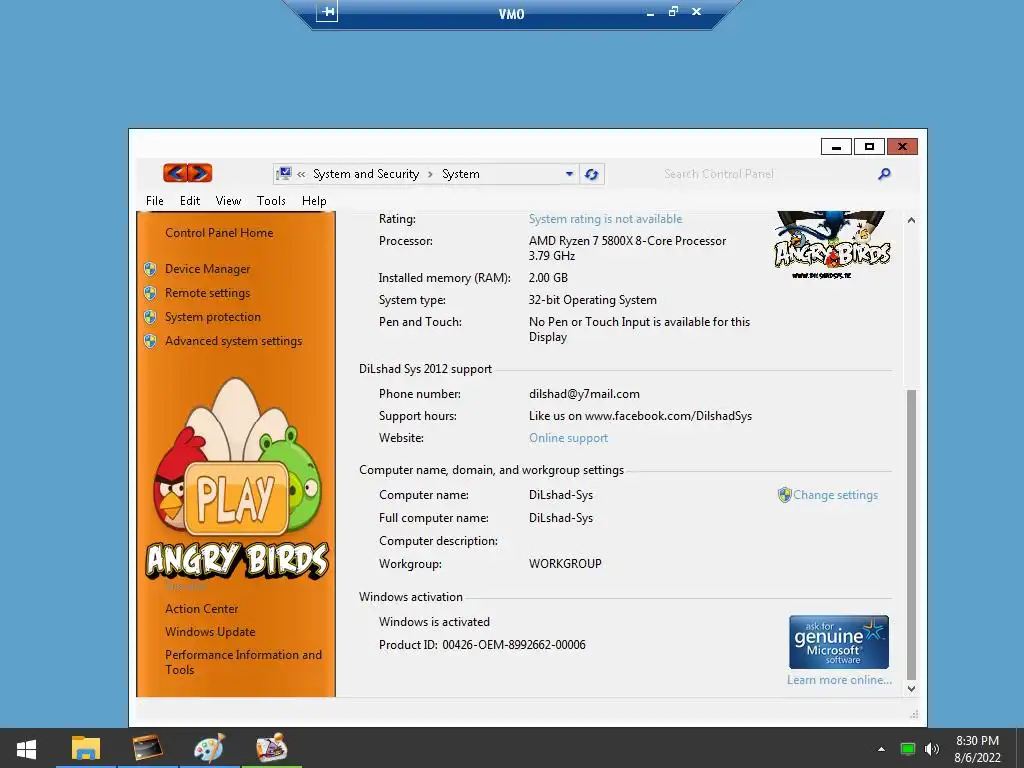Viewport: 1024px width, 768px height.
Task: Minimize the VMO connection bar
Action: point(650,12)
